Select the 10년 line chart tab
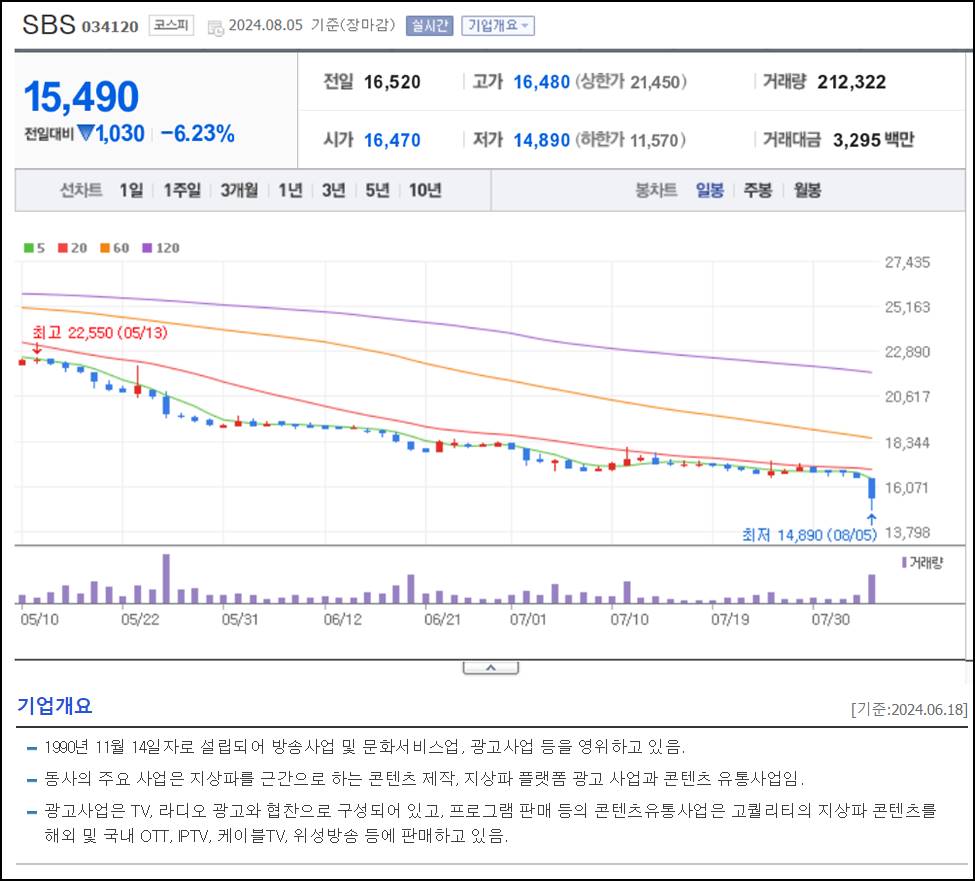 425,190
